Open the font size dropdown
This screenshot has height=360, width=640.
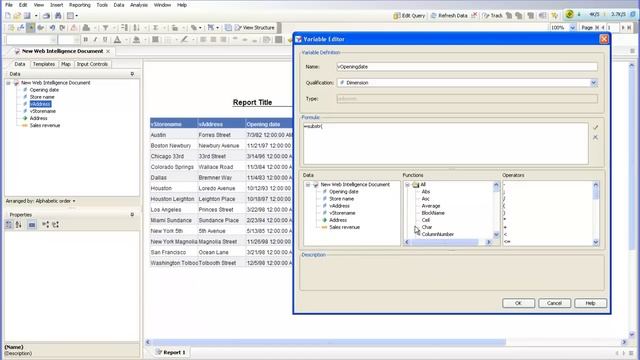pos(76,40)
